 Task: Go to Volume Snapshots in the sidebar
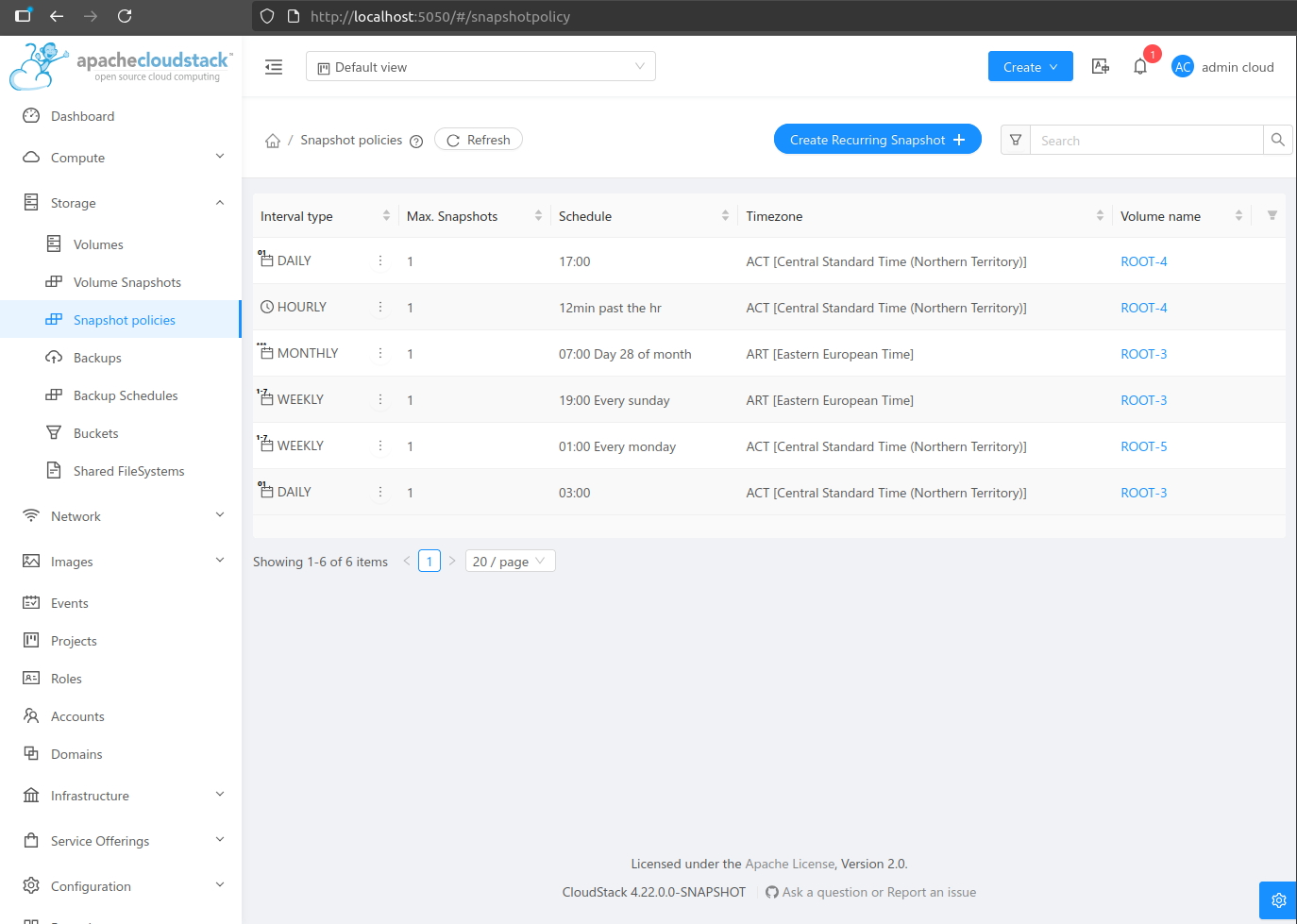pos(126,282)
